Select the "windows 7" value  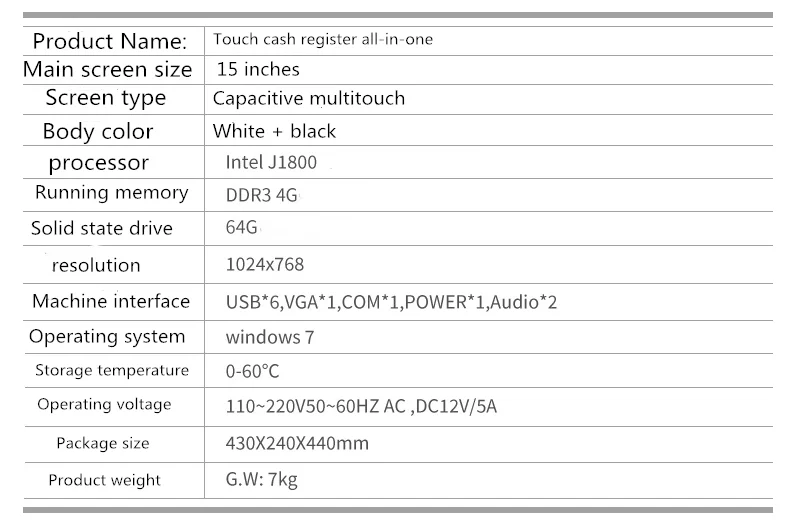tap(270, 337)
